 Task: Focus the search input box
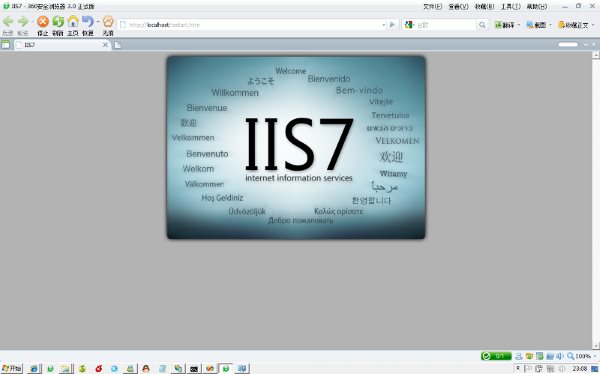(446, 24)
